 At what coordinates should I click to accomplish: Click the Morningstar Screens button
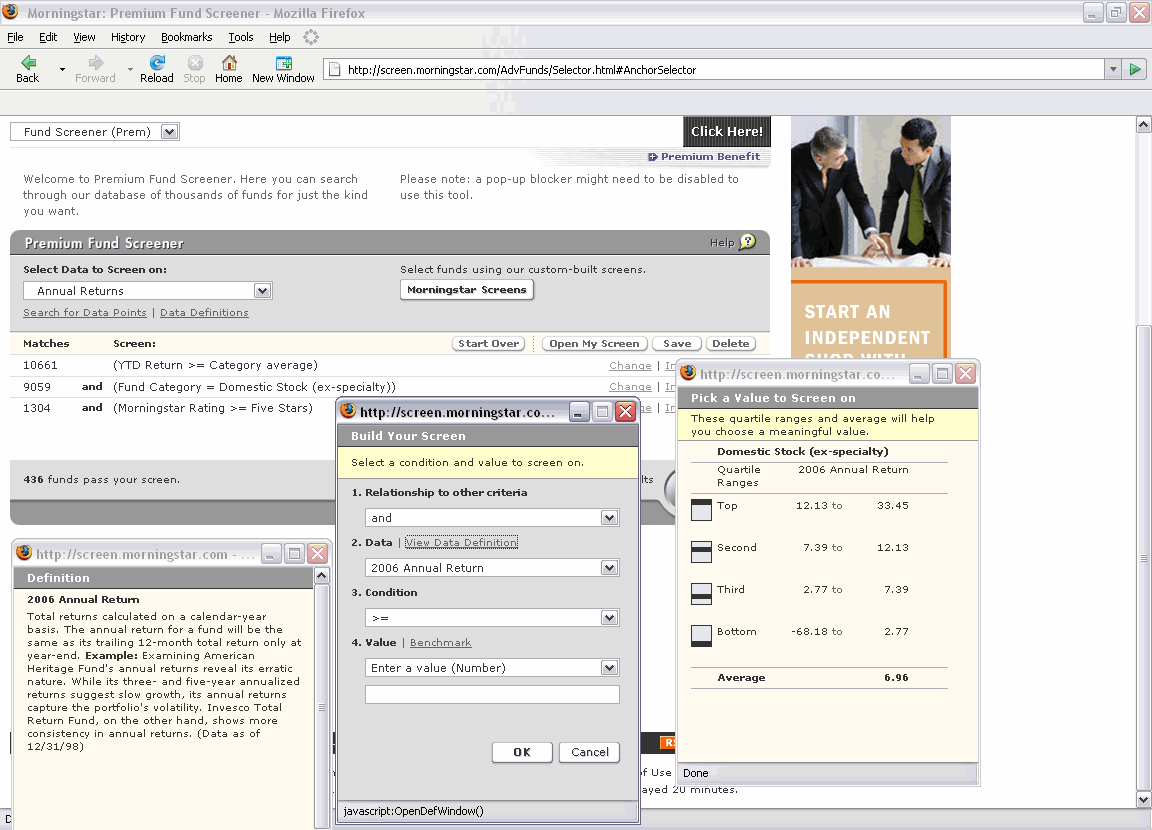(x=466, y=290)
